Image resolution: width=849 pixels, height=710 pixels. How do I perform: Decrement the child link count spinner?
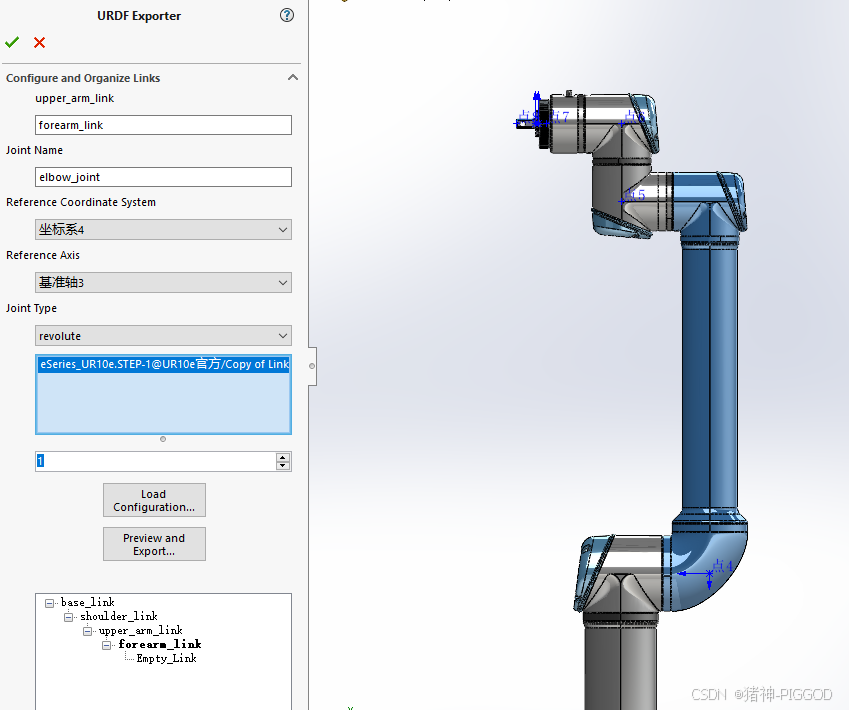point(283,466)
